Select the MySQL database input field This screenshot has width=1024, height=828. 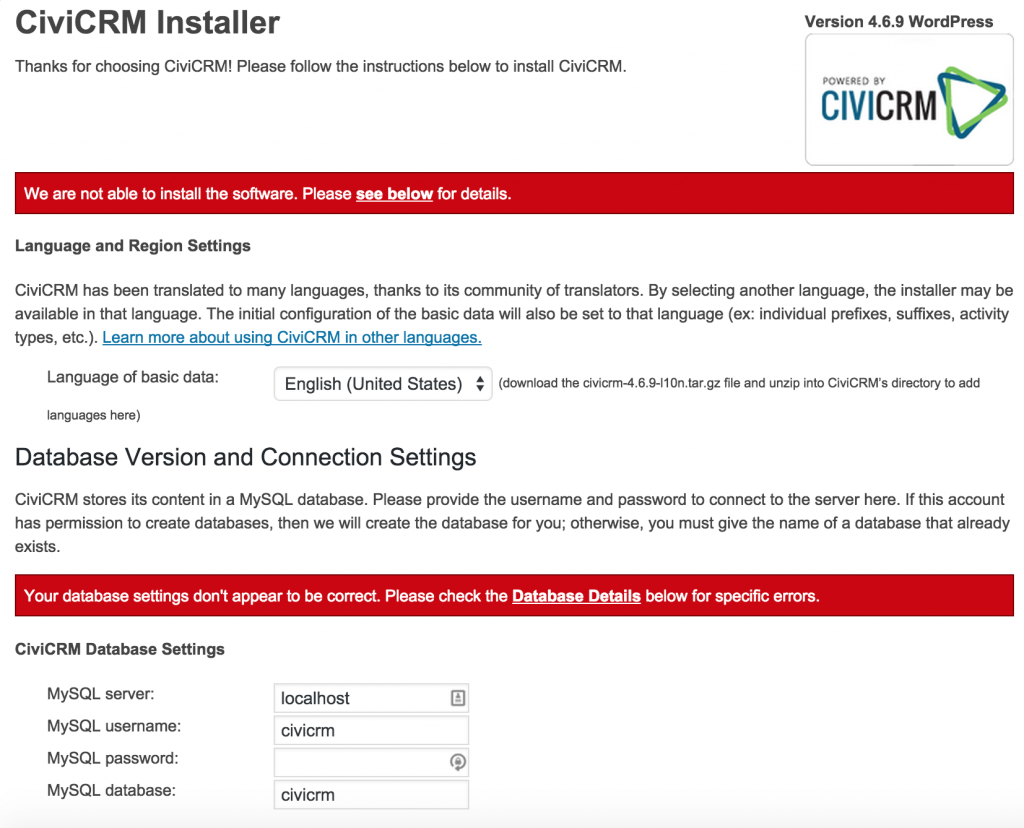[370, 794]
